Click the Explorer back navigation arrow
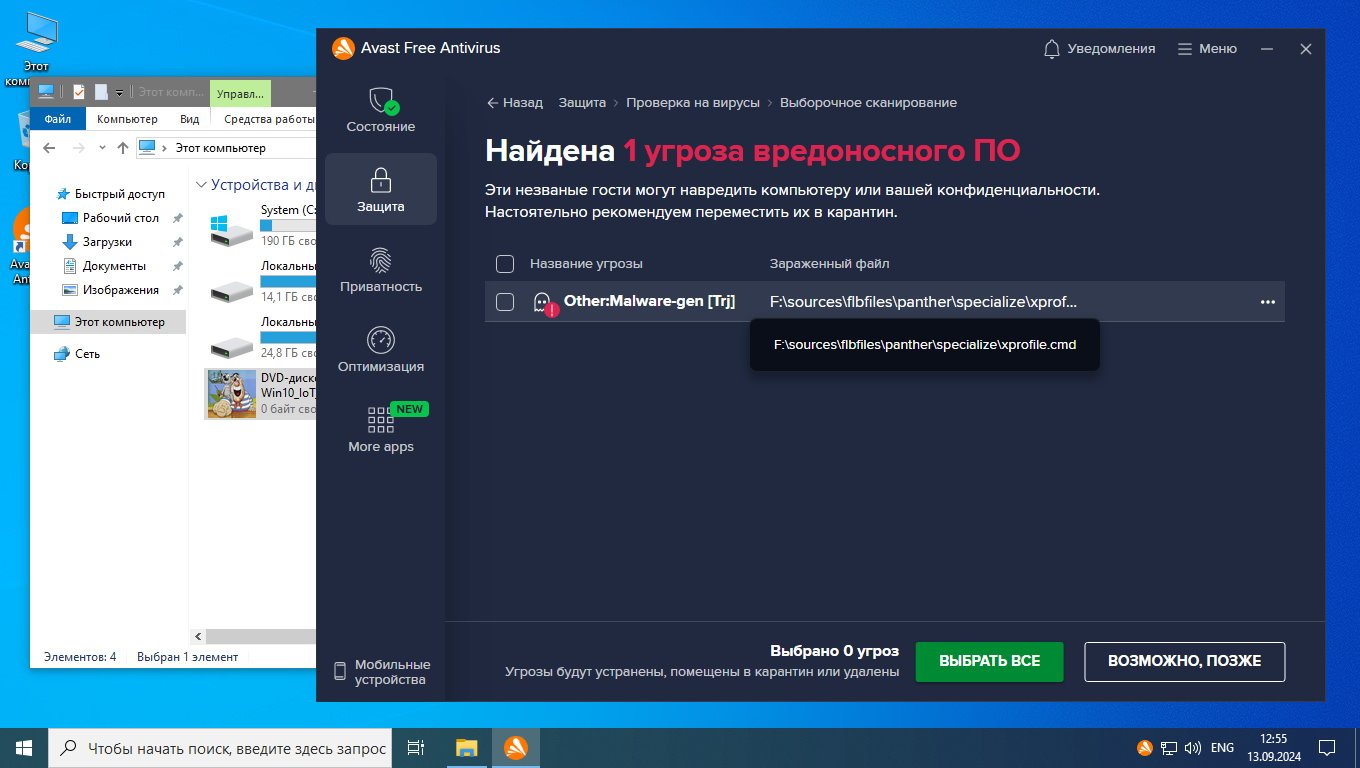 [x=50, y=148]
